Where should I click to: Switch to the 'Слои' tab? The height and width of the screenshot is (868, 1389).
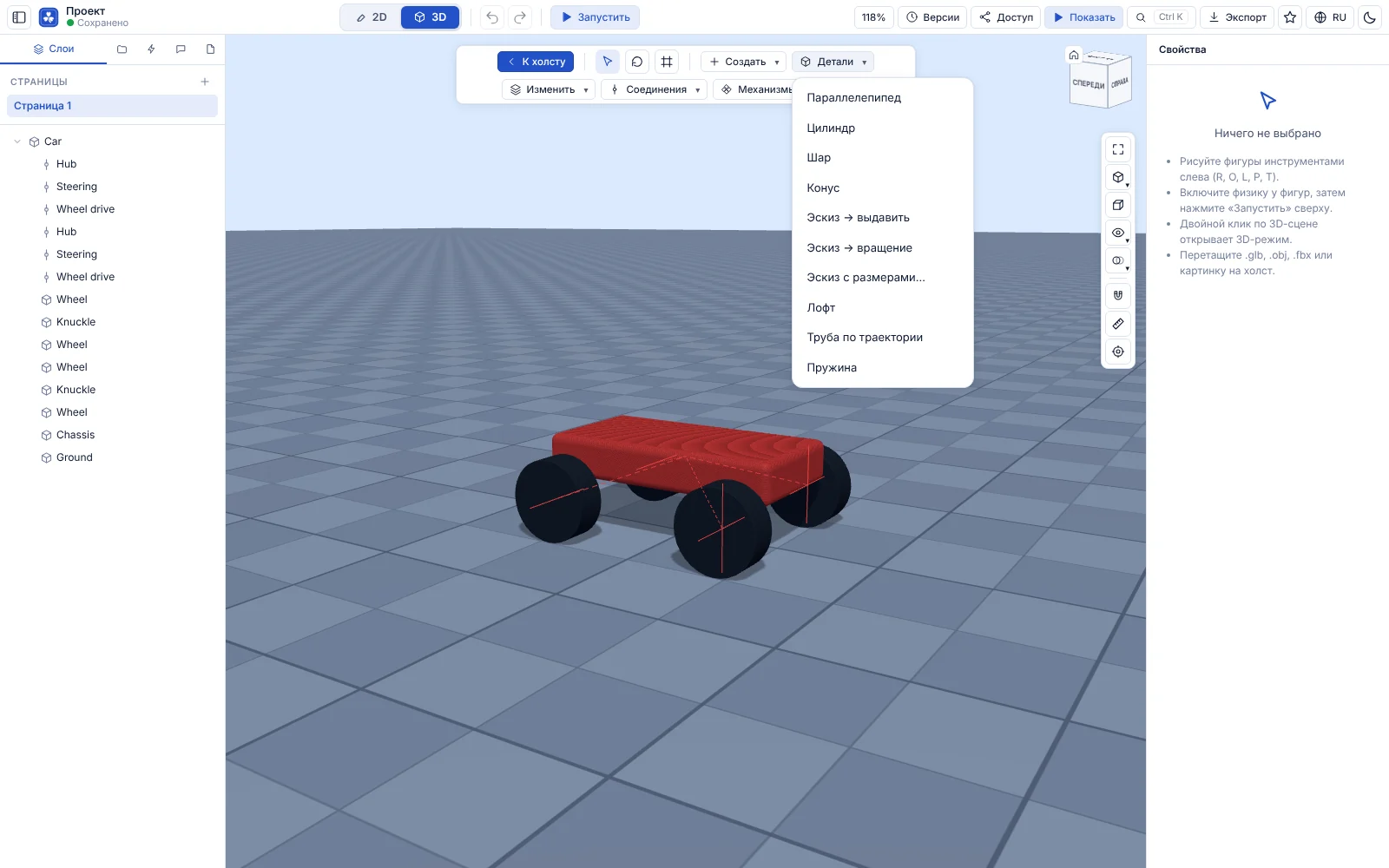click(54, 49)
